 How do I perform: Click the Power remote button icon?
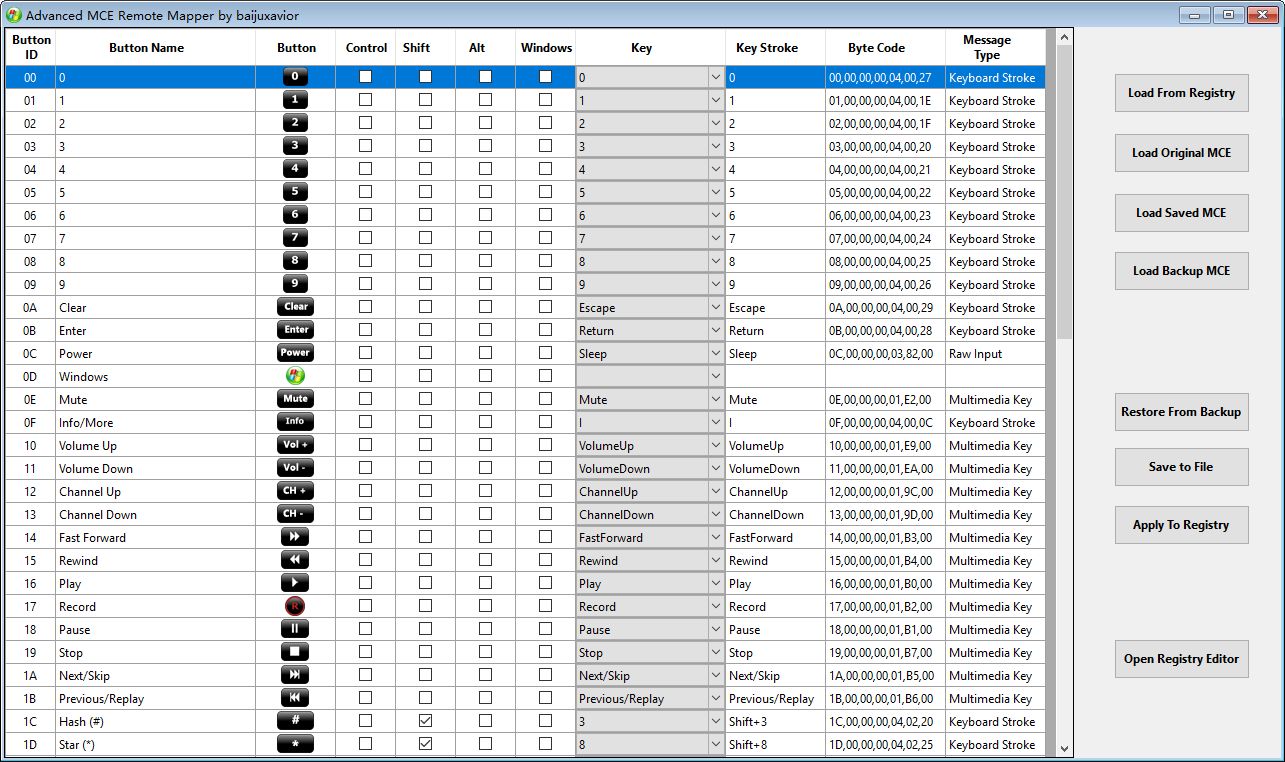tap(295, 353)
